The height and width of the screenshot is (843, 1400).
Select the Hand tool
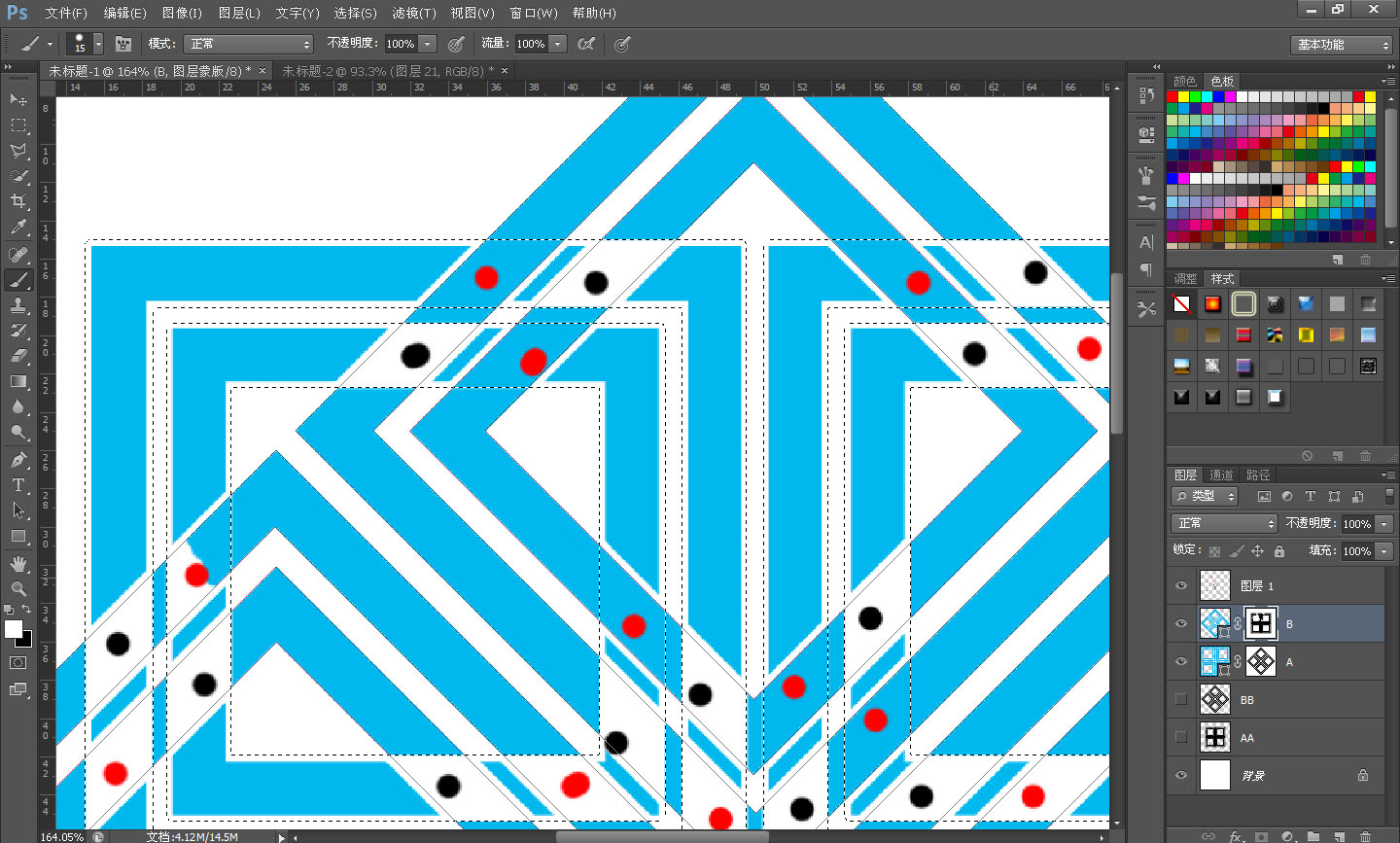click(18, 564)
